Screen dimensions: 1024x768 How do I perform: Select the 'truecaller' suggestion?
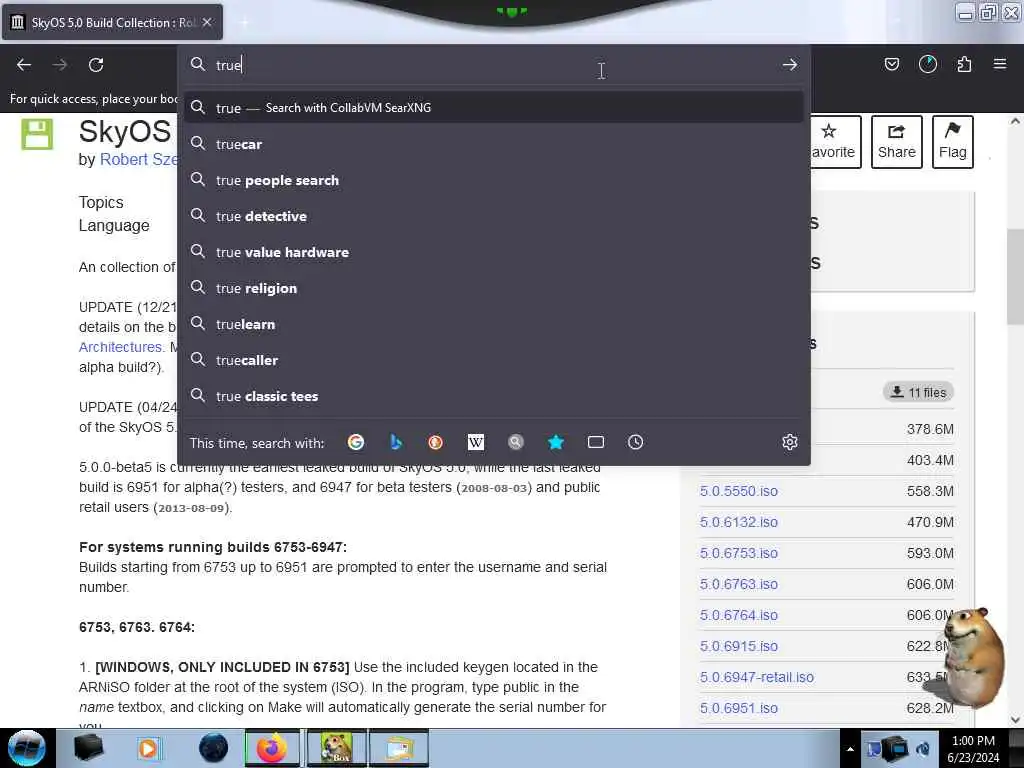493,360
